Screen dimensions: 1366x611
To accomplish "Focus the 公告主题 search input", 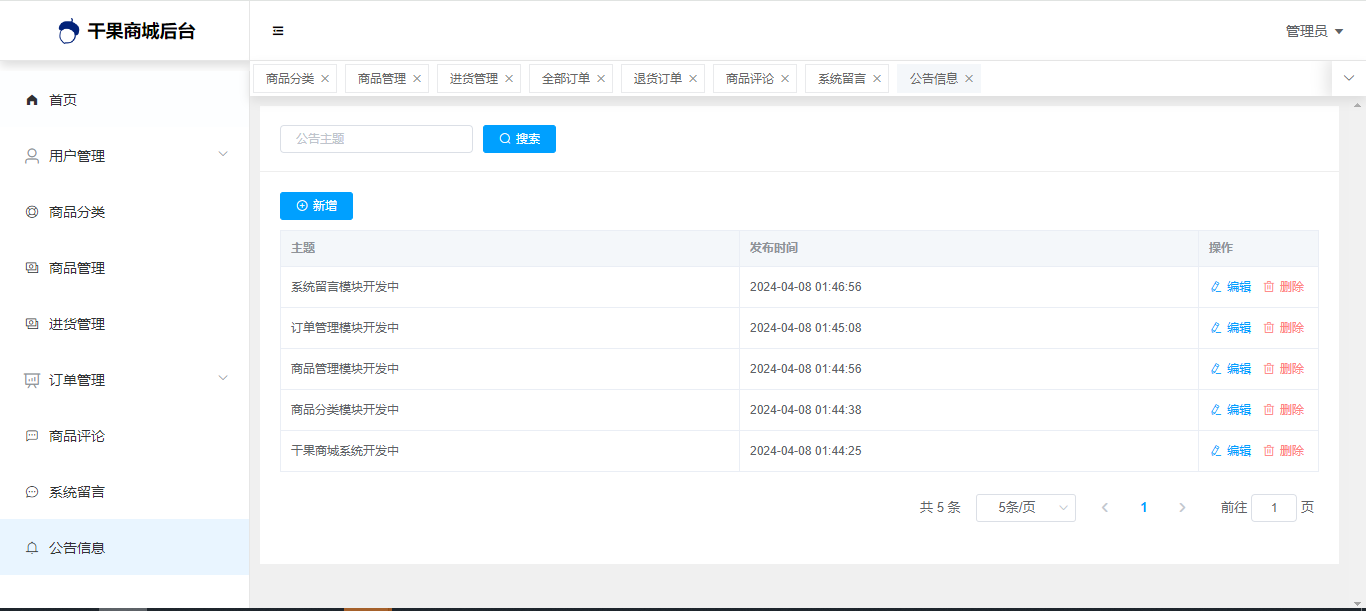I will tap(376, 139).
